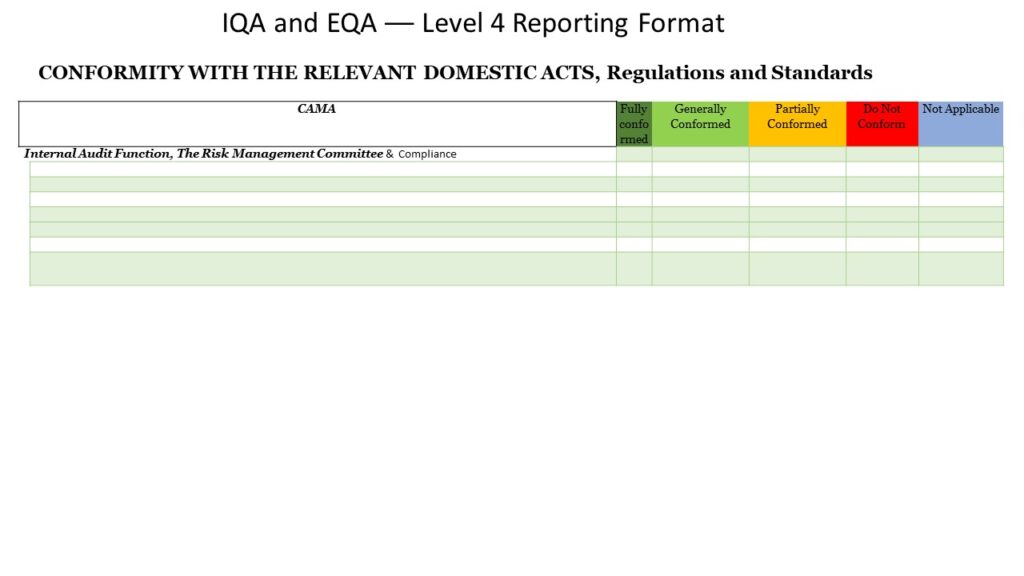Image resolution: width=1024 pixels, height=576 pixels.
Task: Click Partially Conformed cell in the tall bottom row
Action: click(797, 268)
